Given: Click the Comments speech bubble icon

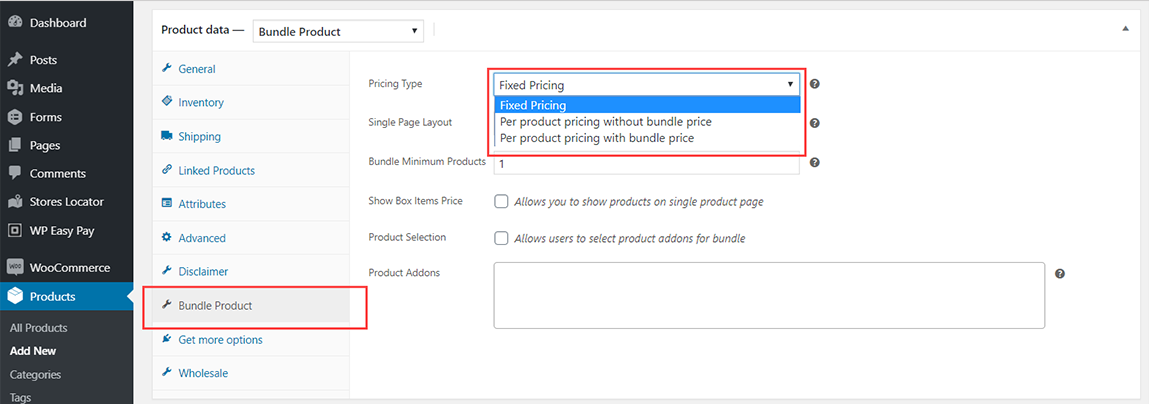Looking at the screenshot, I should point(15,173).
